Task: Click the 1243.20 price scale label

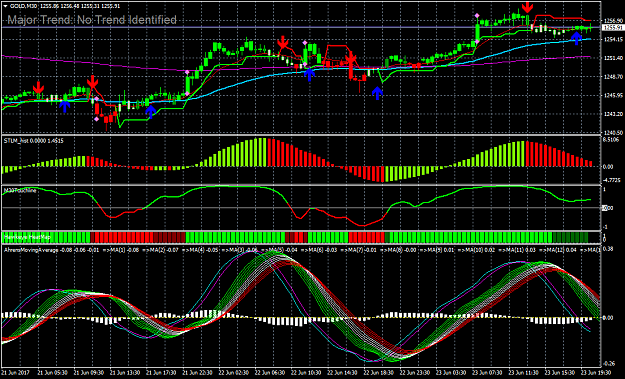Action: click(613, 114)
